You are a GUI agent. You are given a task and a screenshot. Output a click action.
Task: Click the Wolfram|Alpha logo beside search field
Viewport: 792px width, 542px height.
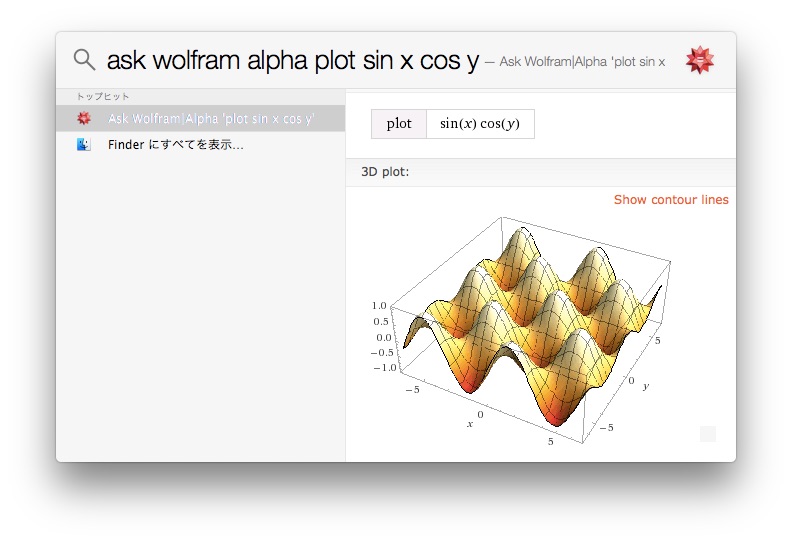coord(700,60)
